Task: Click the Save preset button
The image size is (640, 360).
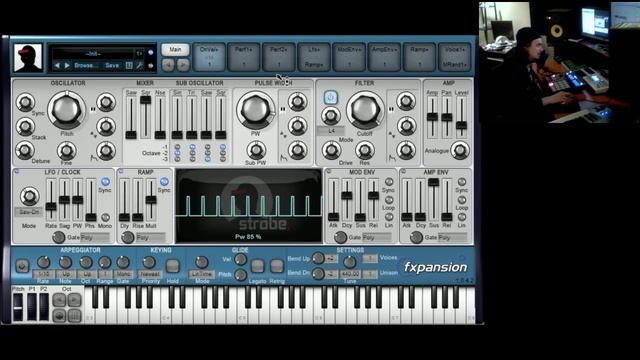Action: (112, 65)
